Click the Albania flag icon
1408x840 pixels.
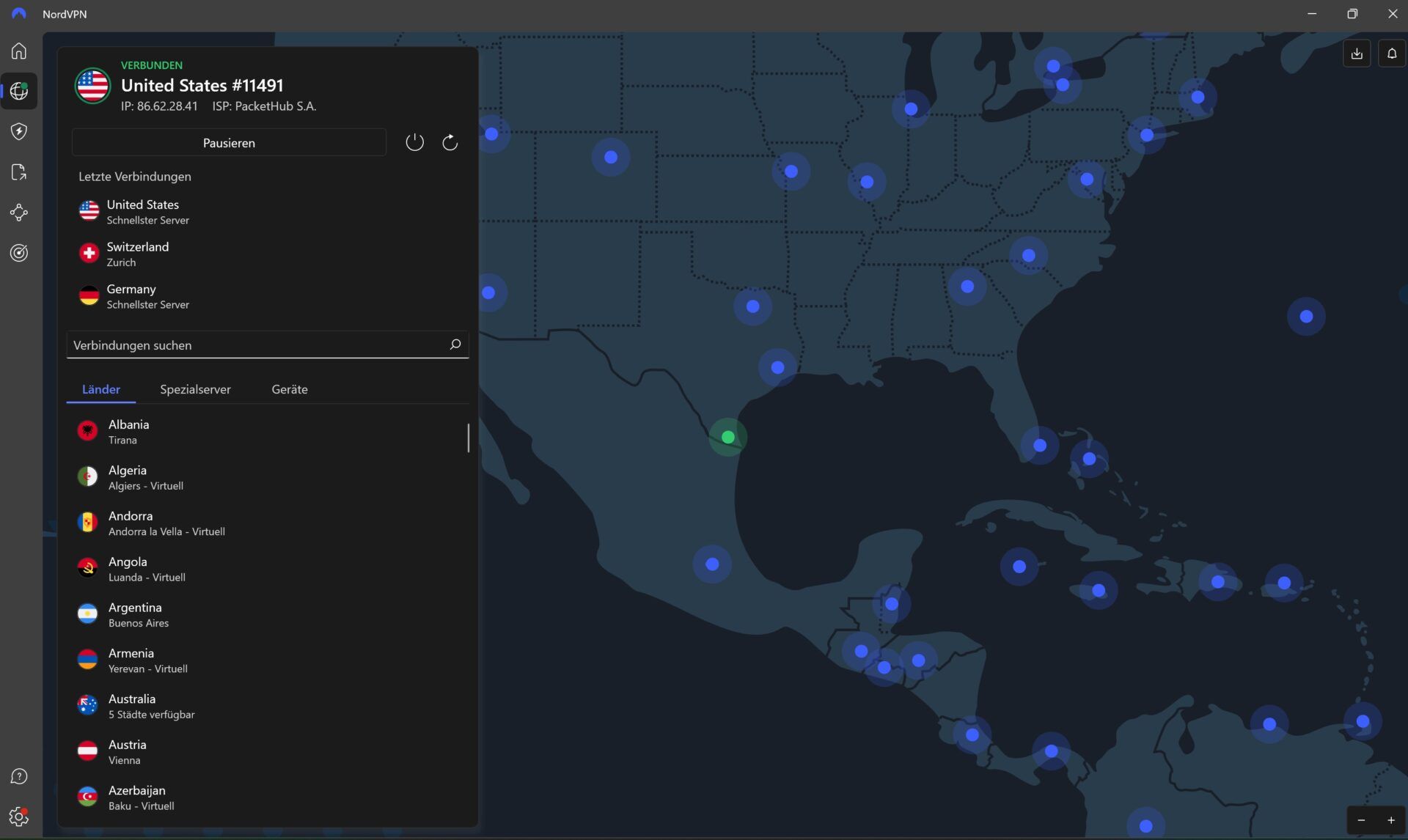coord(87,431)
